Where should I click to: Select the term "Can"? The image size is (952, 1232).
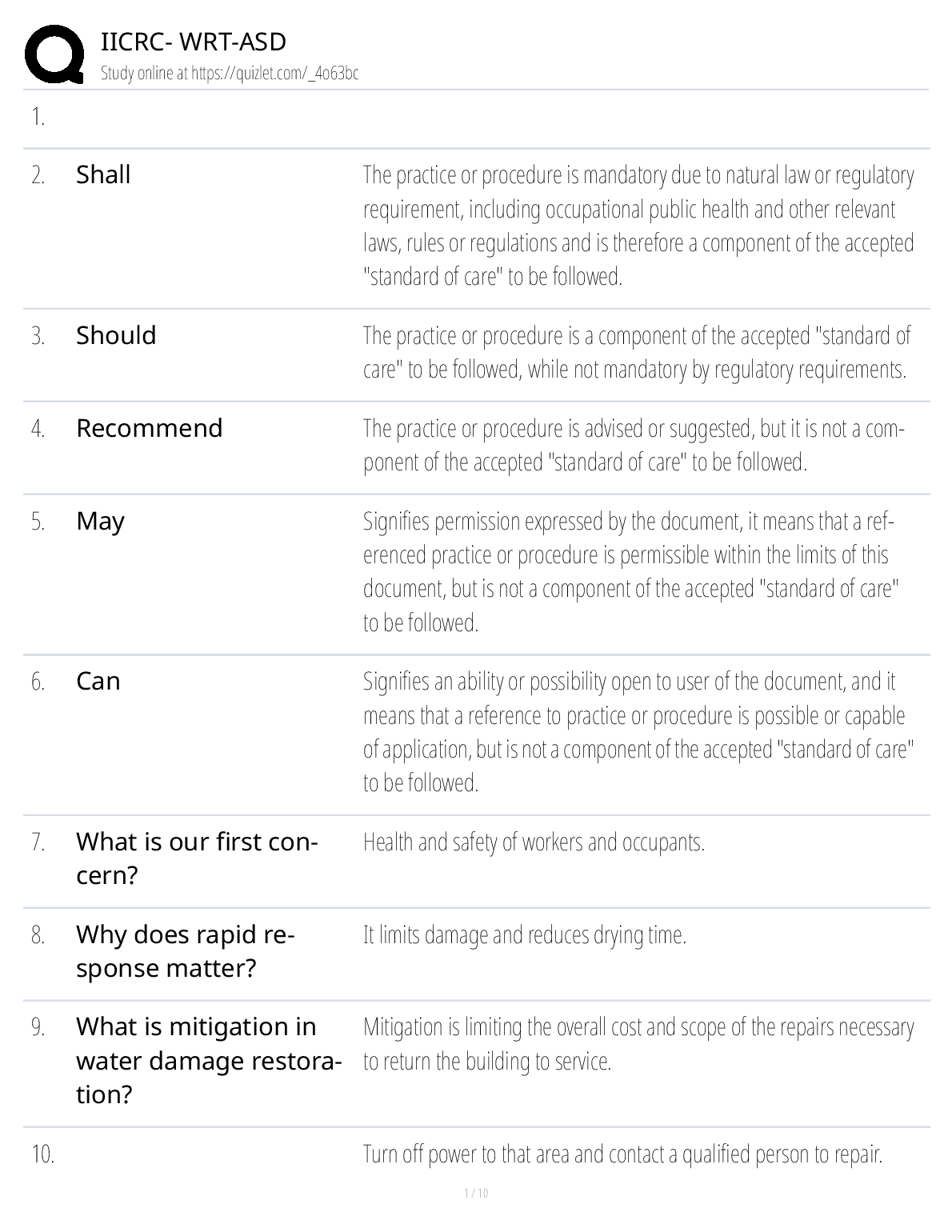[98, 681]
